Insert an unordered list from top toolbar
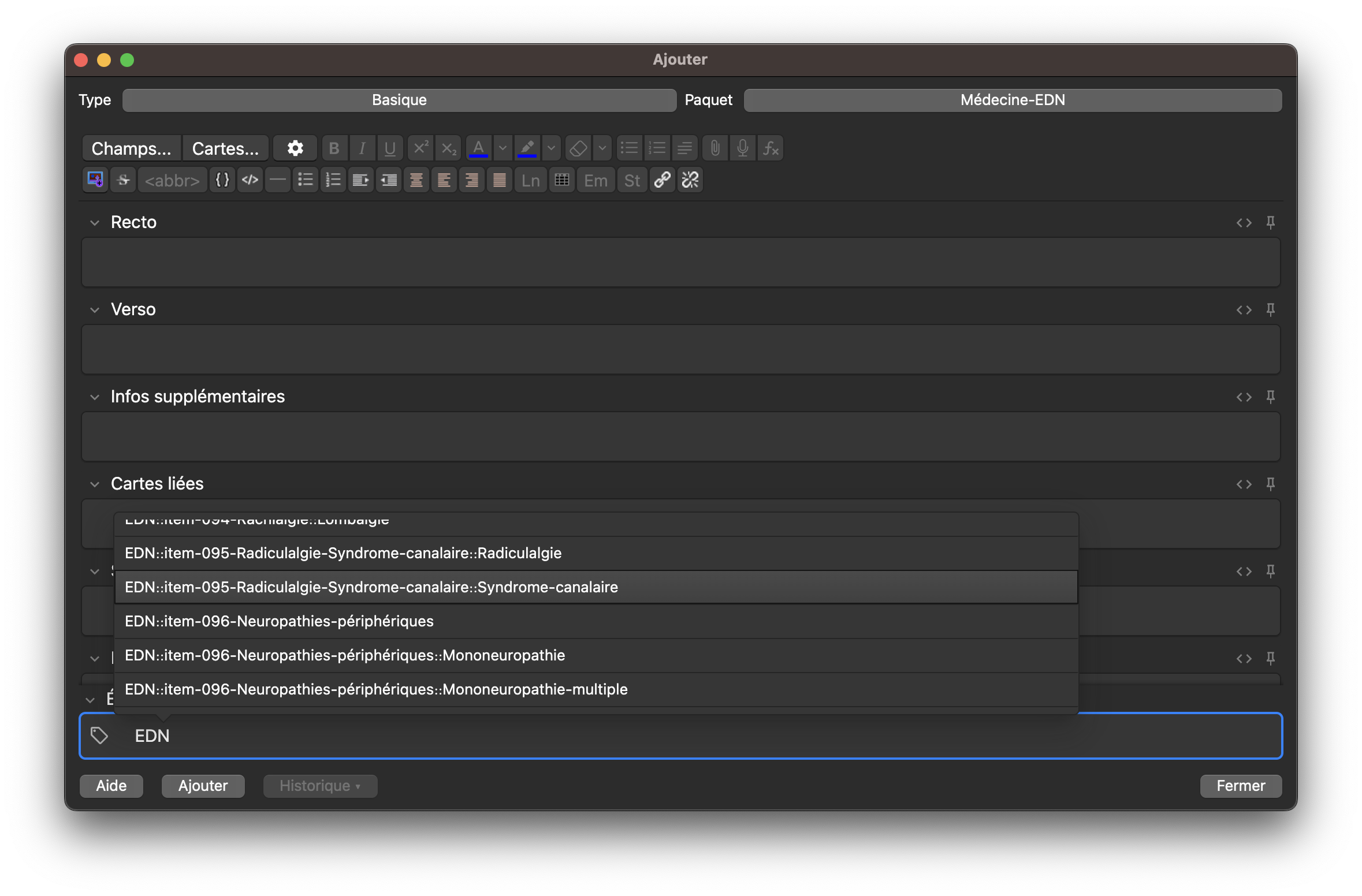This screenshot has width=1362, height=896. pyautogui.click(x=629, y=148)
